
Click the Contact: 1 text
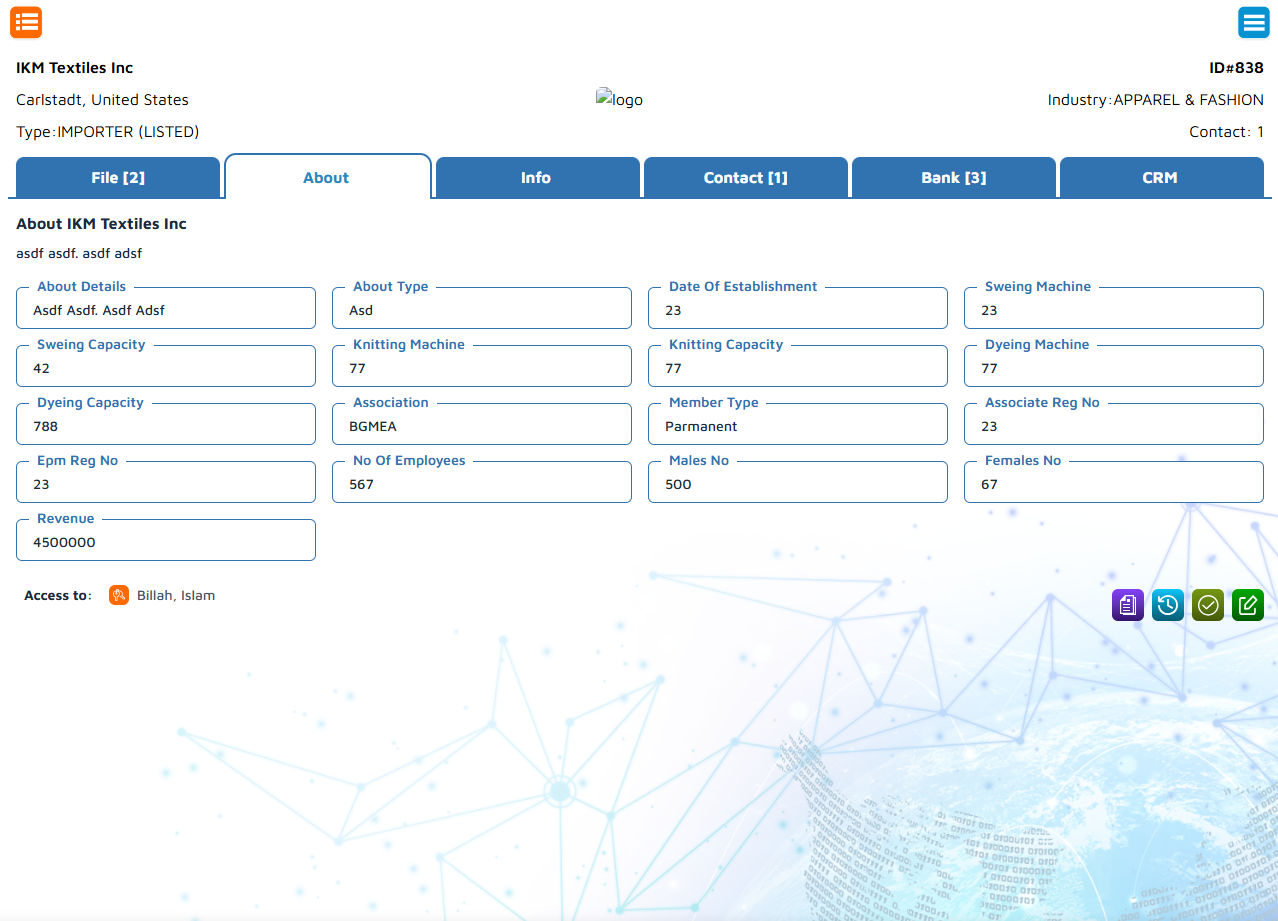[1226, 132]
